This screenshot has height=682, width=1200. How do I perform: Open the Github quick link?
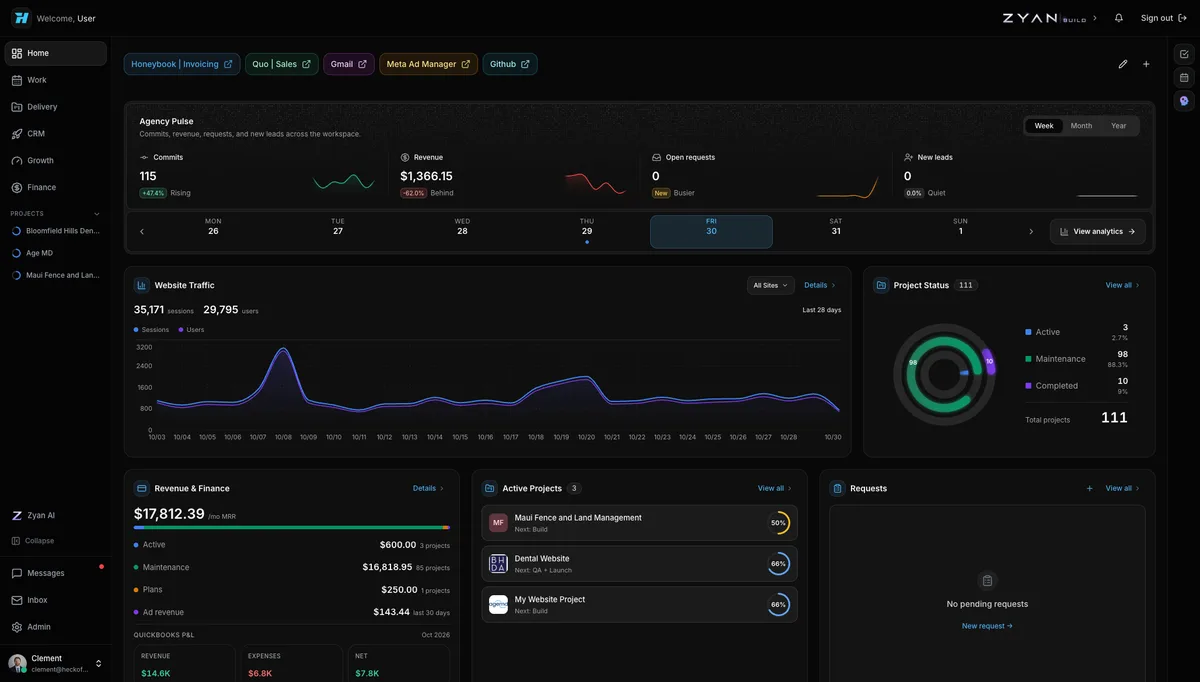click(x=510, y=64)
